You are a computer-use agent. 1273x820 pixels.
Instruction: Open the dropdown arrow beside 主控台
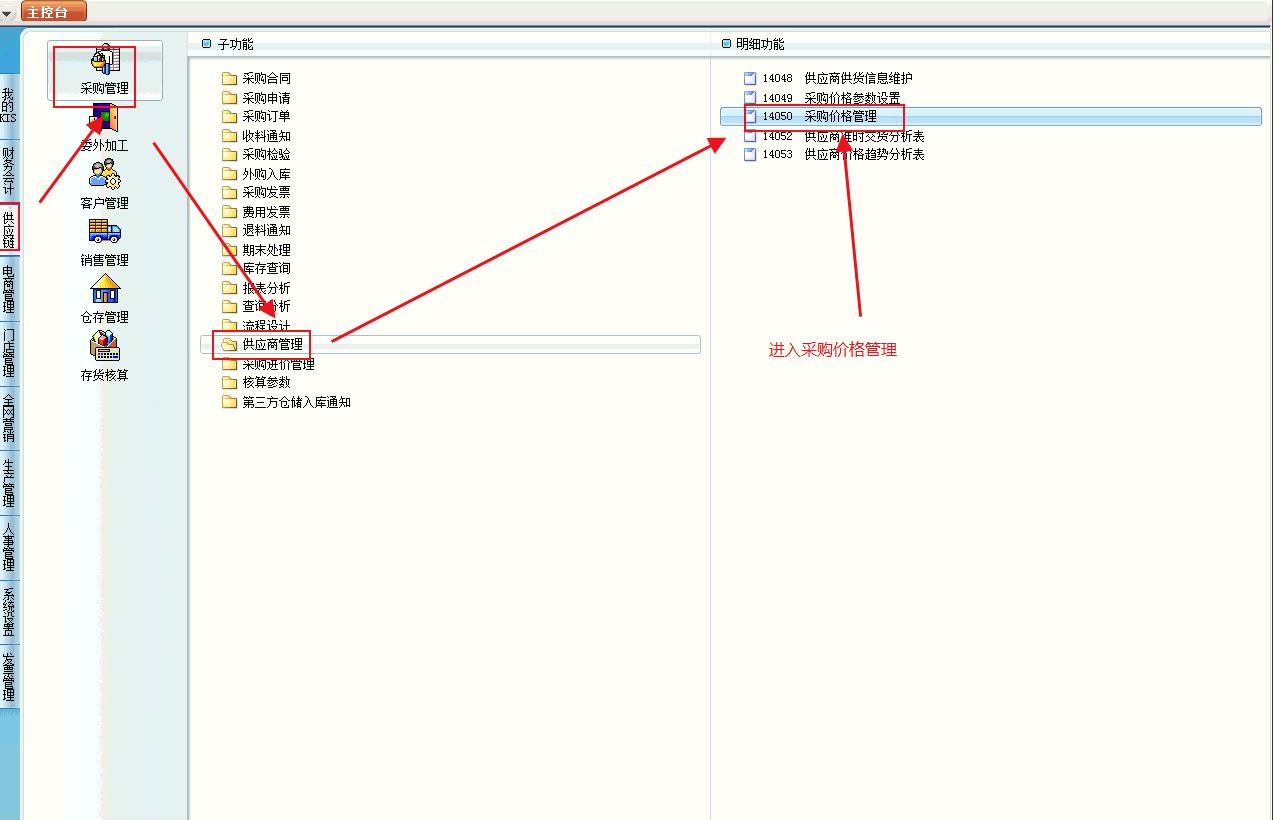8,13
